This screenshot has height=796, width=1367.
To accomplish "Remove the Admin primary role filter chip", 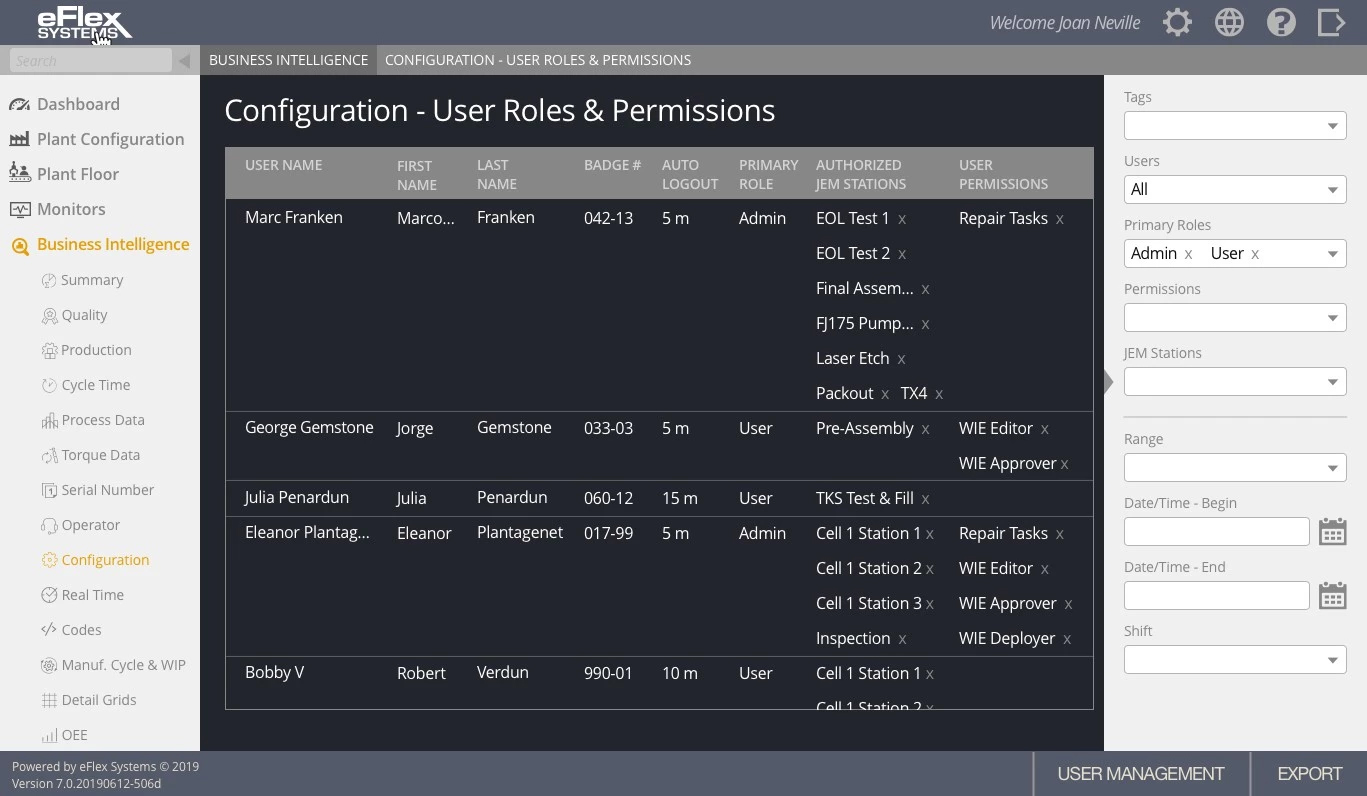I will [1187, 254].
